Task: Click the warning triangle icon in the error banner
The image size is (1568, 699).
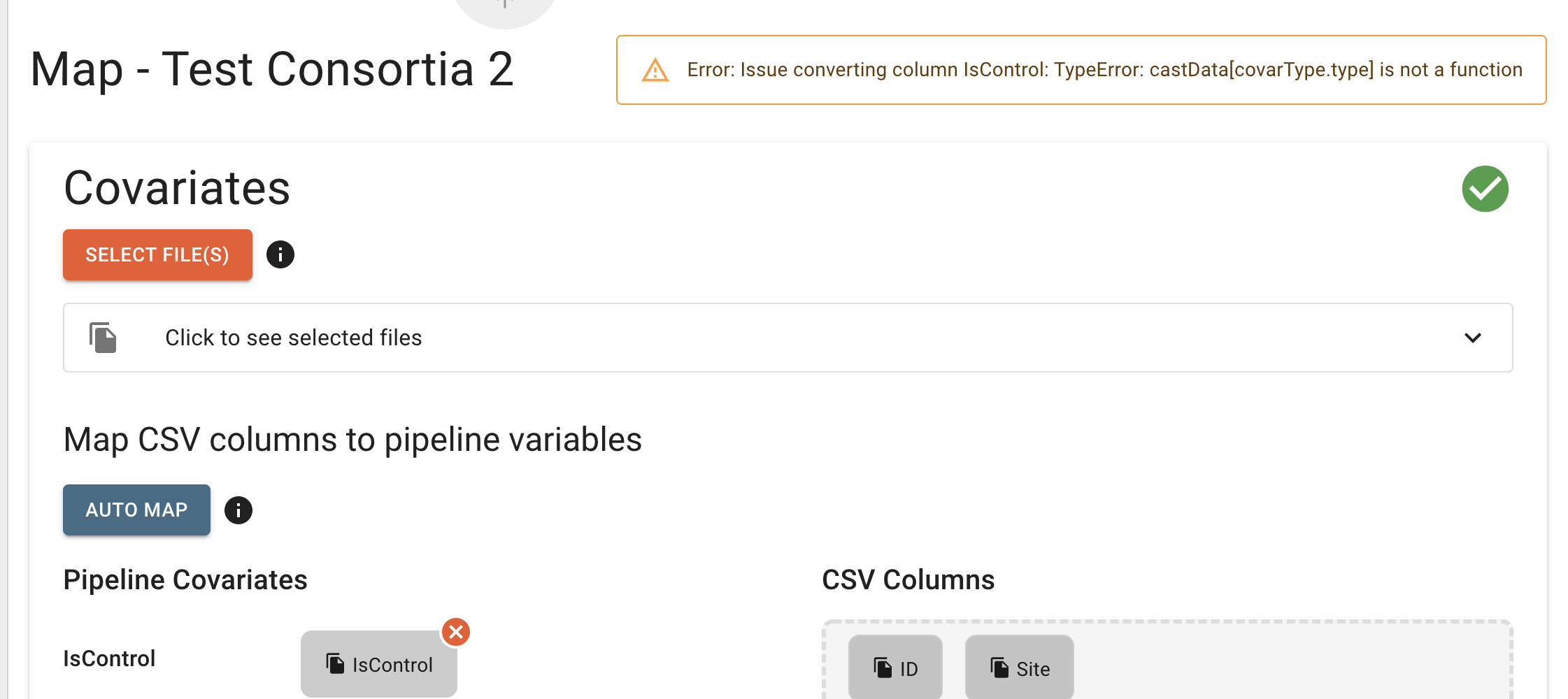Action: 655,70
